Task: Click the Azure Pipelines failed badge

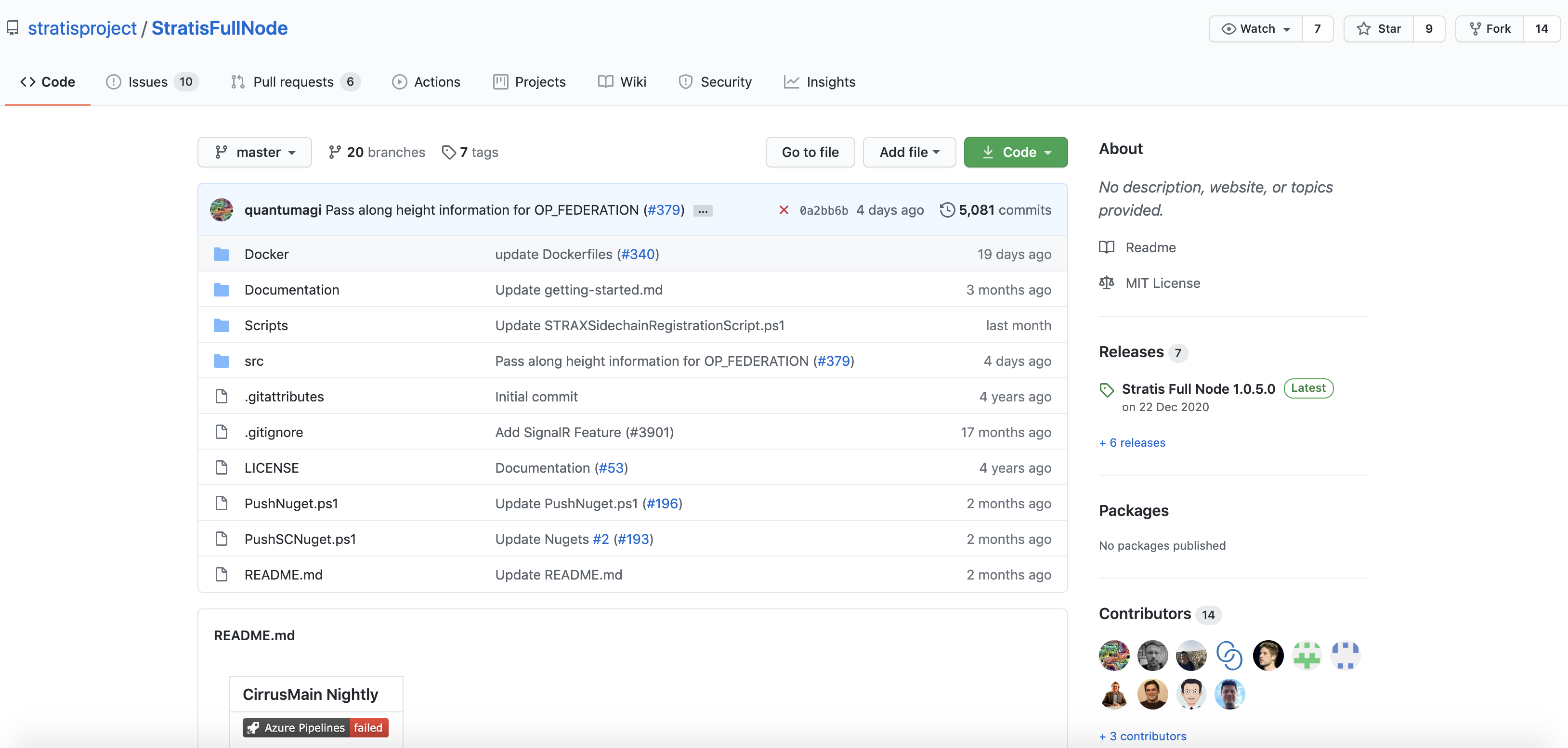Action: (x=315, y=727)
